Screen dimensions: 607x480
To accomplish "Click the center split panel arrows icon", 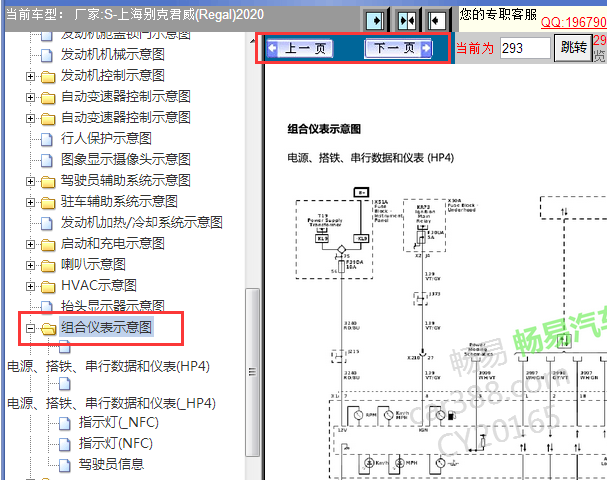I will (406, 20).
